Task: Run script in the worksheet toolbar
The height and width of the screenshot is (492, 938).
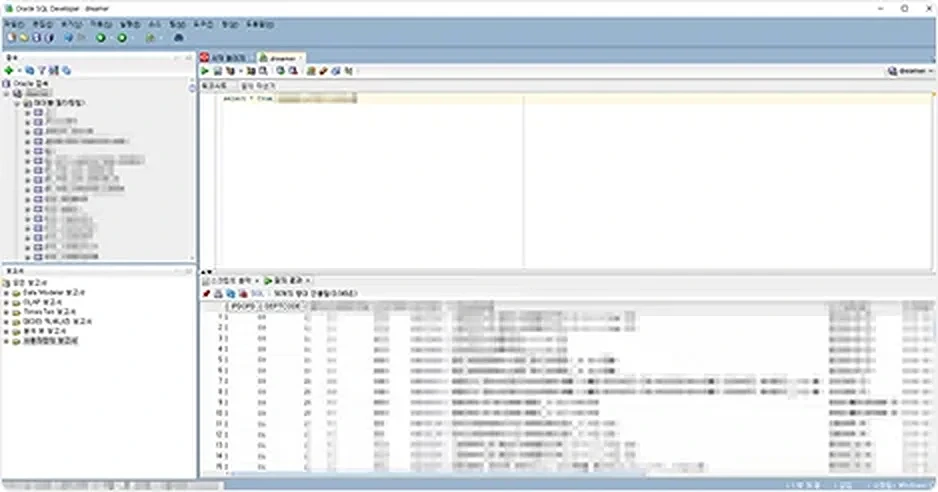Action: click(218, 71)
